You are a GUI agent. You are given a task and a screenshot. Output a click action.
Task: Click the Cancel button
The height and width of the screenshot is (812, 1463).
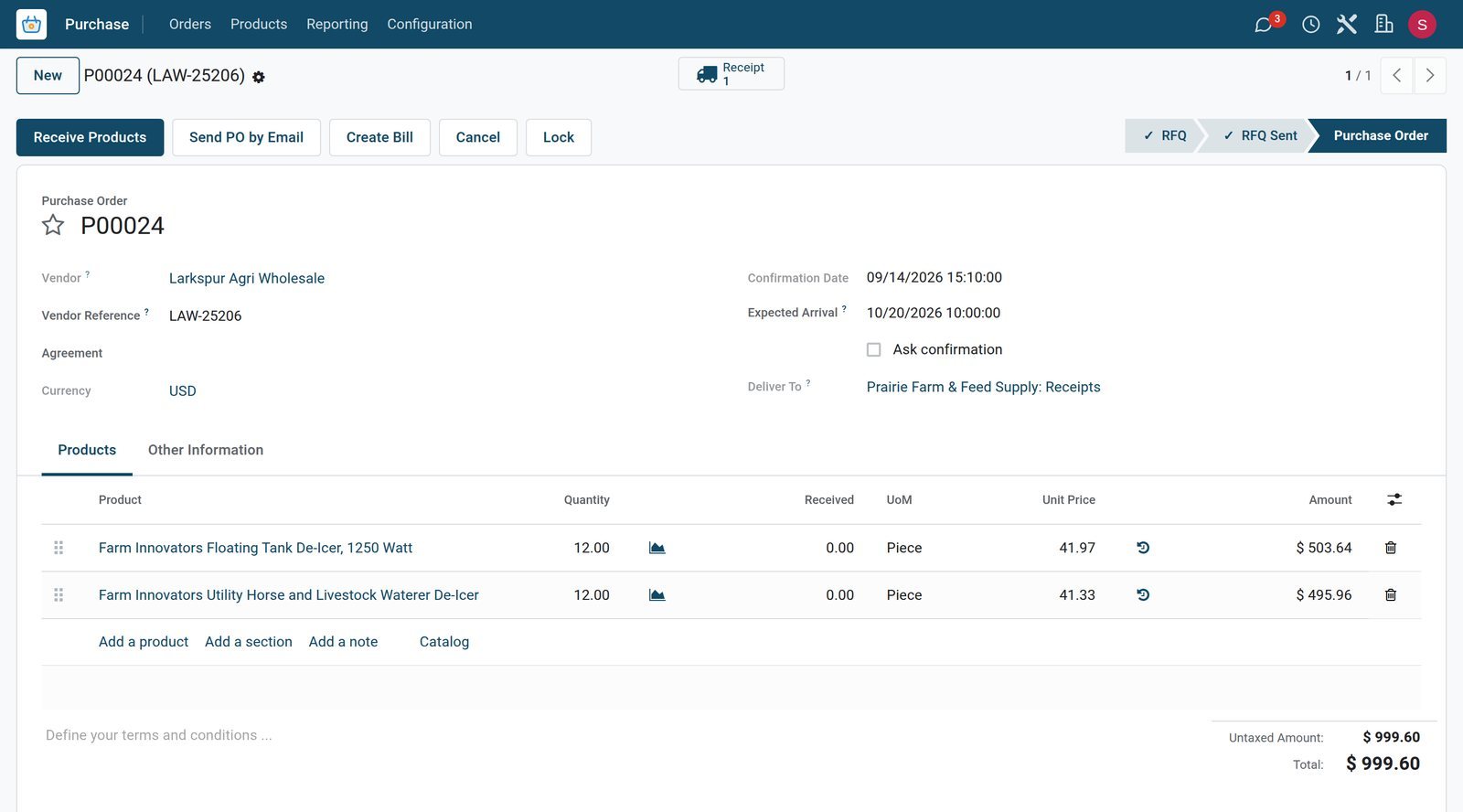tap(478, 137)
